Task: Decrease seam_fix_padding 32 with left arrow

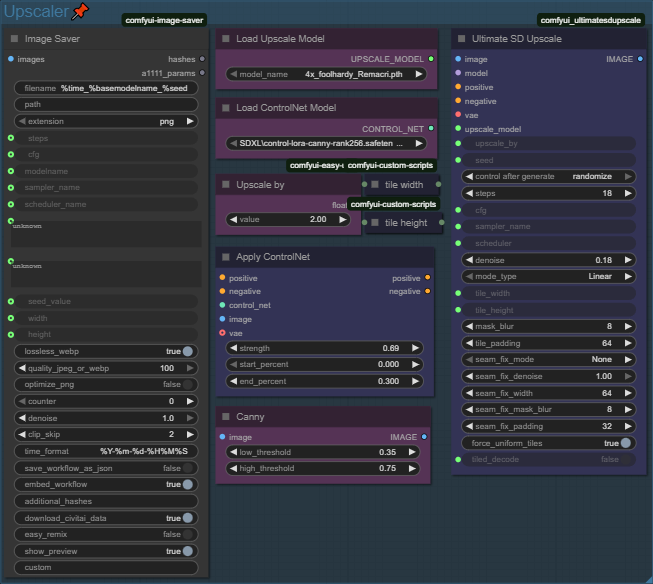Action: (x=469, y=426)
